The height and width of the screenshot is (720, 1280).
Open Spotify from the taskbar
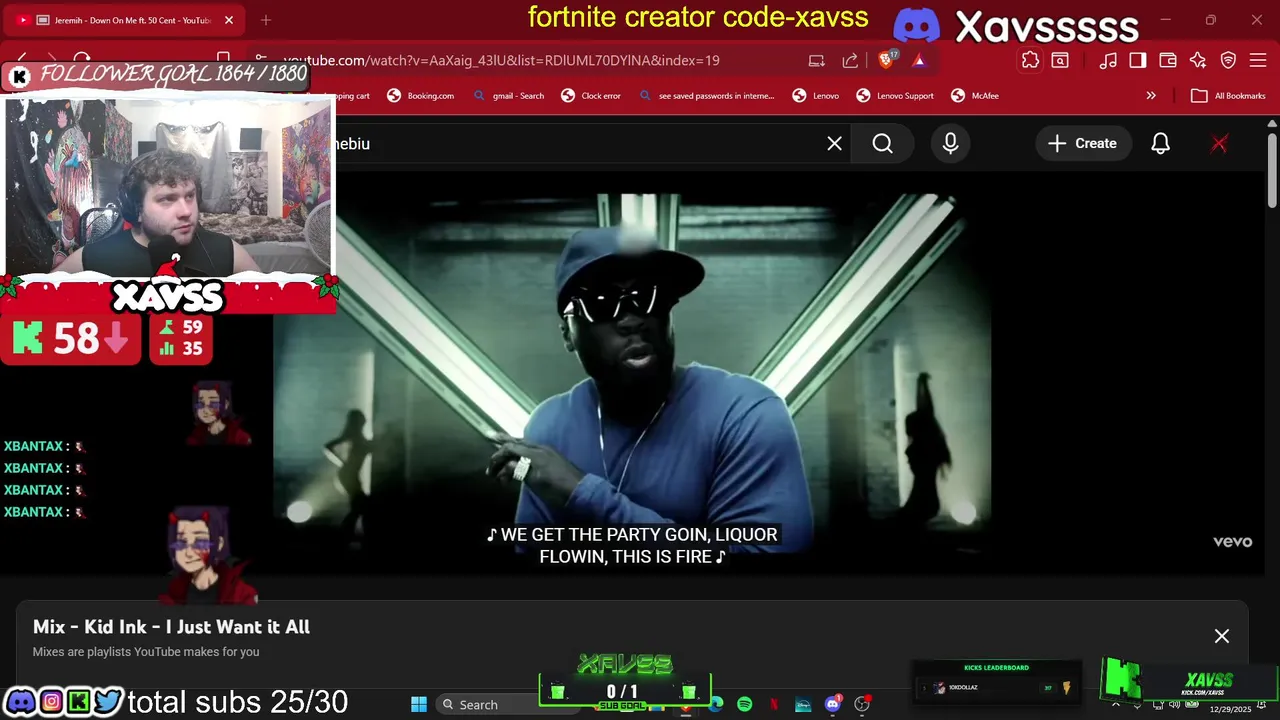coord(745,704)
